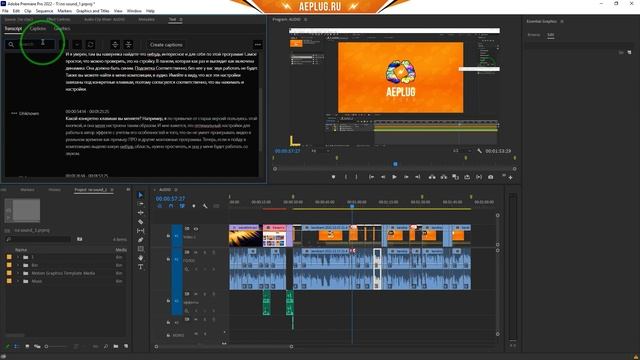Viewport: 640px width, 360px height.
Task: Open the Markers menu
Action: coord(64,11)
